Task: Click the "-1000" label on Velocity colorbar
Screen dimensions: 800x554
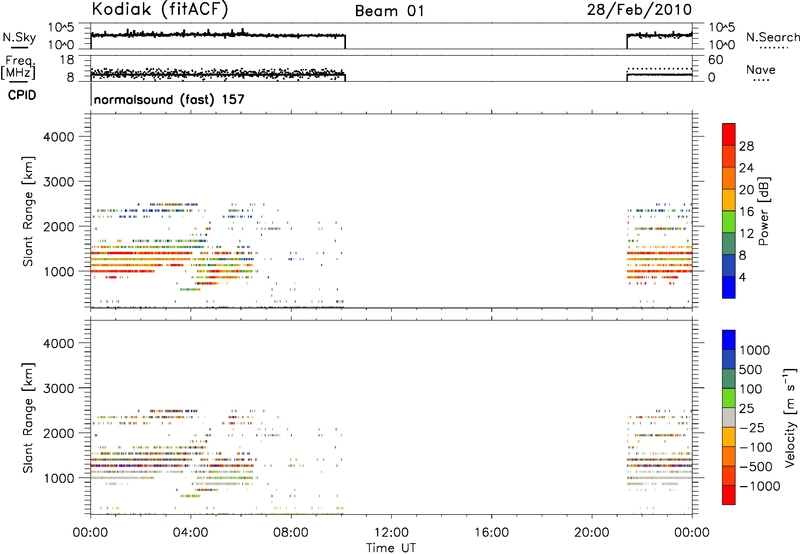Action: coord(760,486)
